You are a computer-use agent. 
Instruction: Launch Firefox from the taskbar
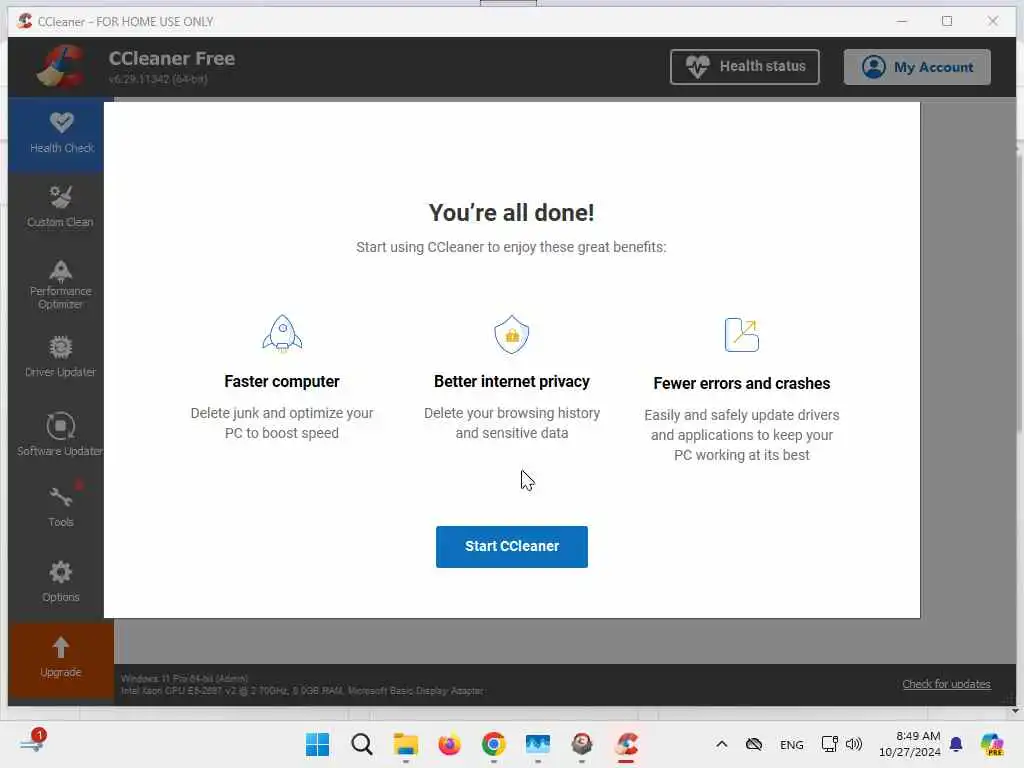coord(449,744)
